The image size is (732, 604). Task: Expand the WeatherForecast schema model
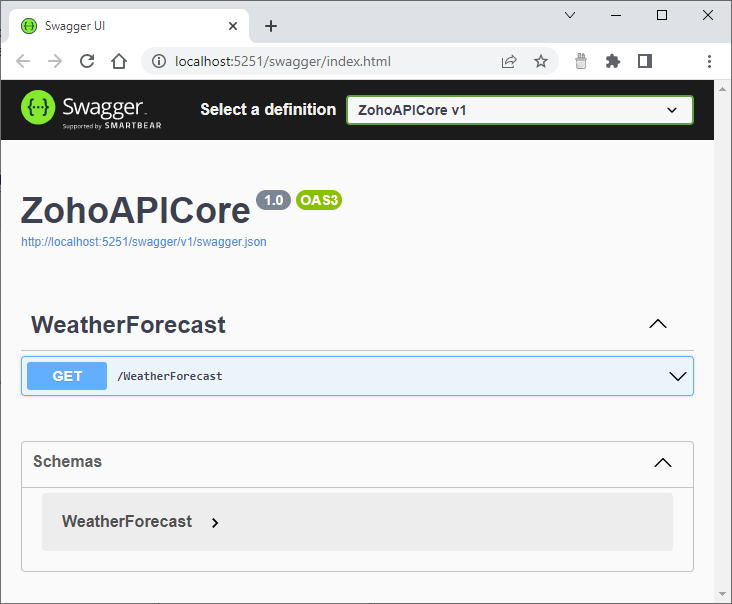[x=215, y=523]
